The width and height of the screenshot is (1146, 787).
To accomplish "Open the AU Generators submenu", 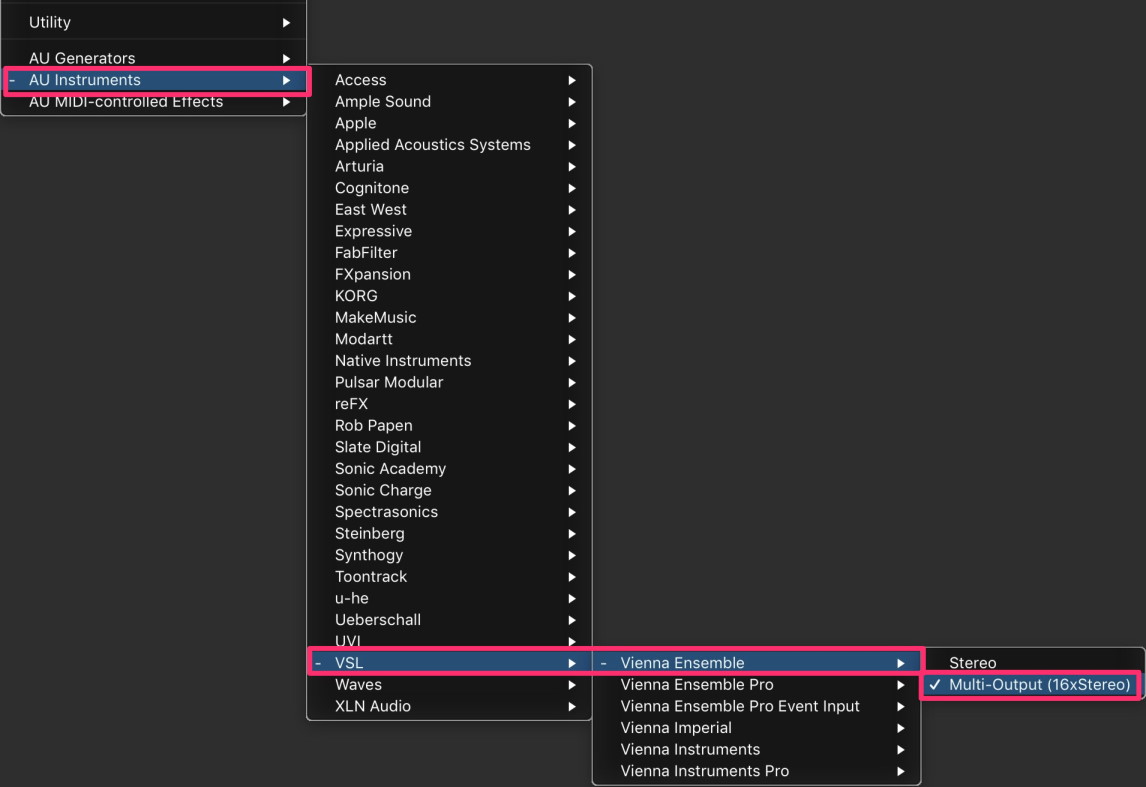I will pyautogui.click(x=153, y=58).
